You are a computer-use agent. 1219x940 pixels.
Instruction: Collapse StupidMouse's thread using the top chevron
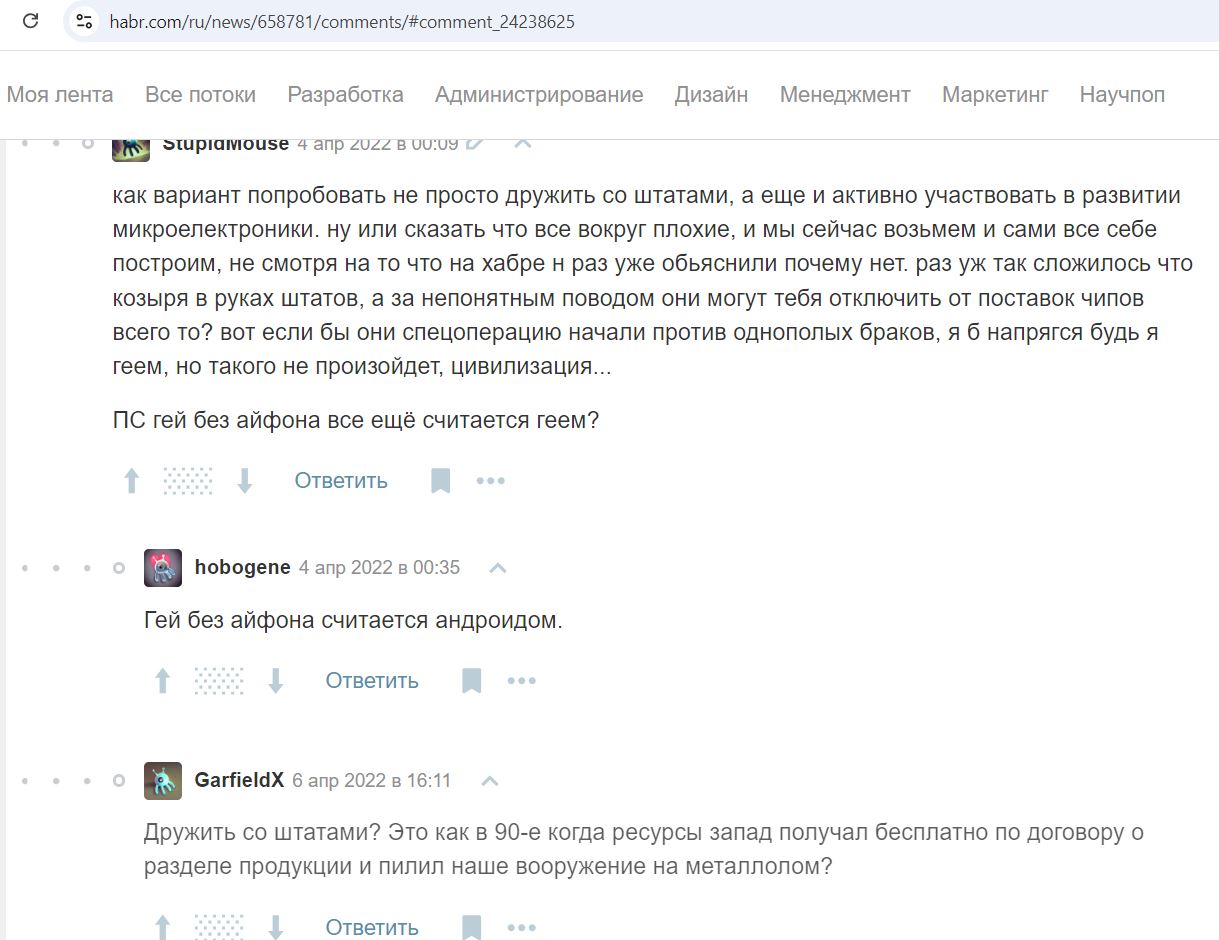point(522,143)
